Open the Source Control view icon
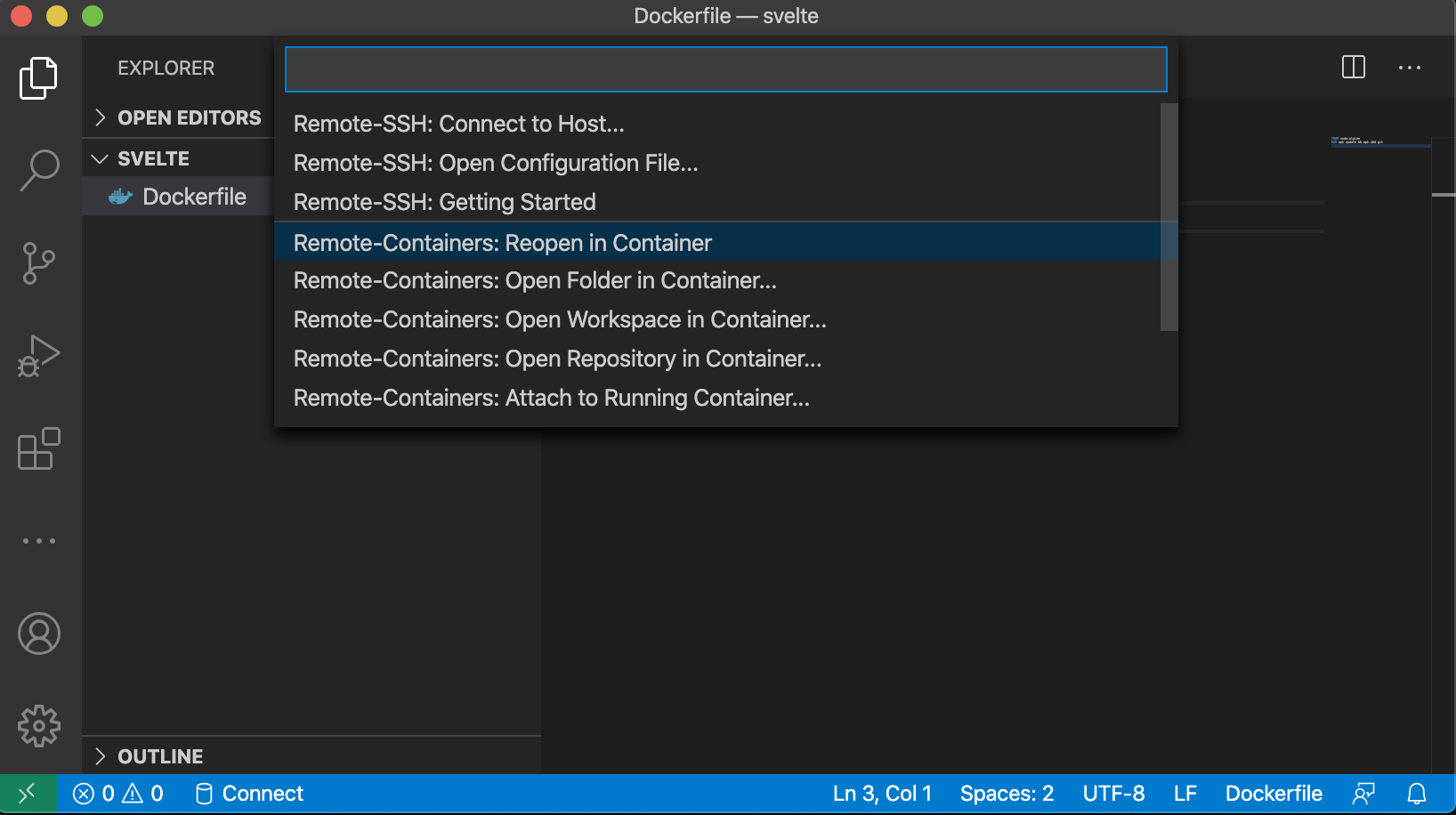 (x=39, y=263)
